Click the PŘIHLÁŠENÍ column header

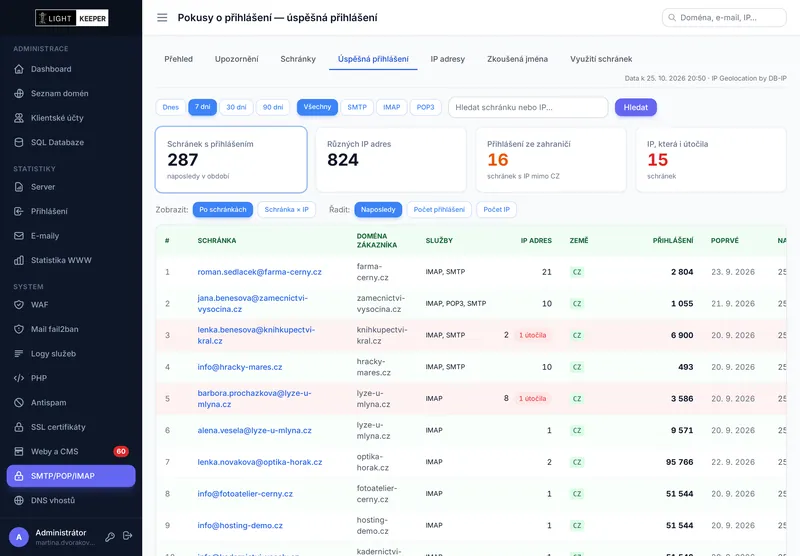coord(673,240)
